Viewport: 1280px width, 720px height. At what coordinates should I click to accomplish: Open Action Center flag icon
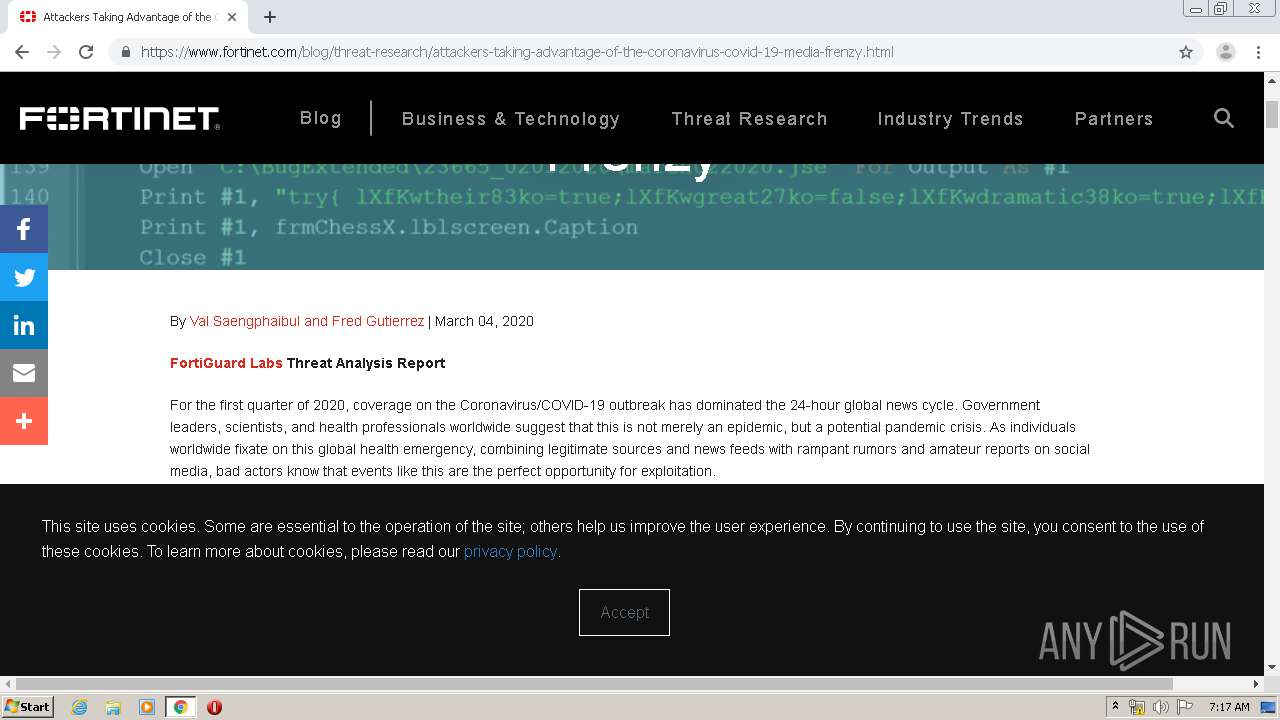point(1185,707)
